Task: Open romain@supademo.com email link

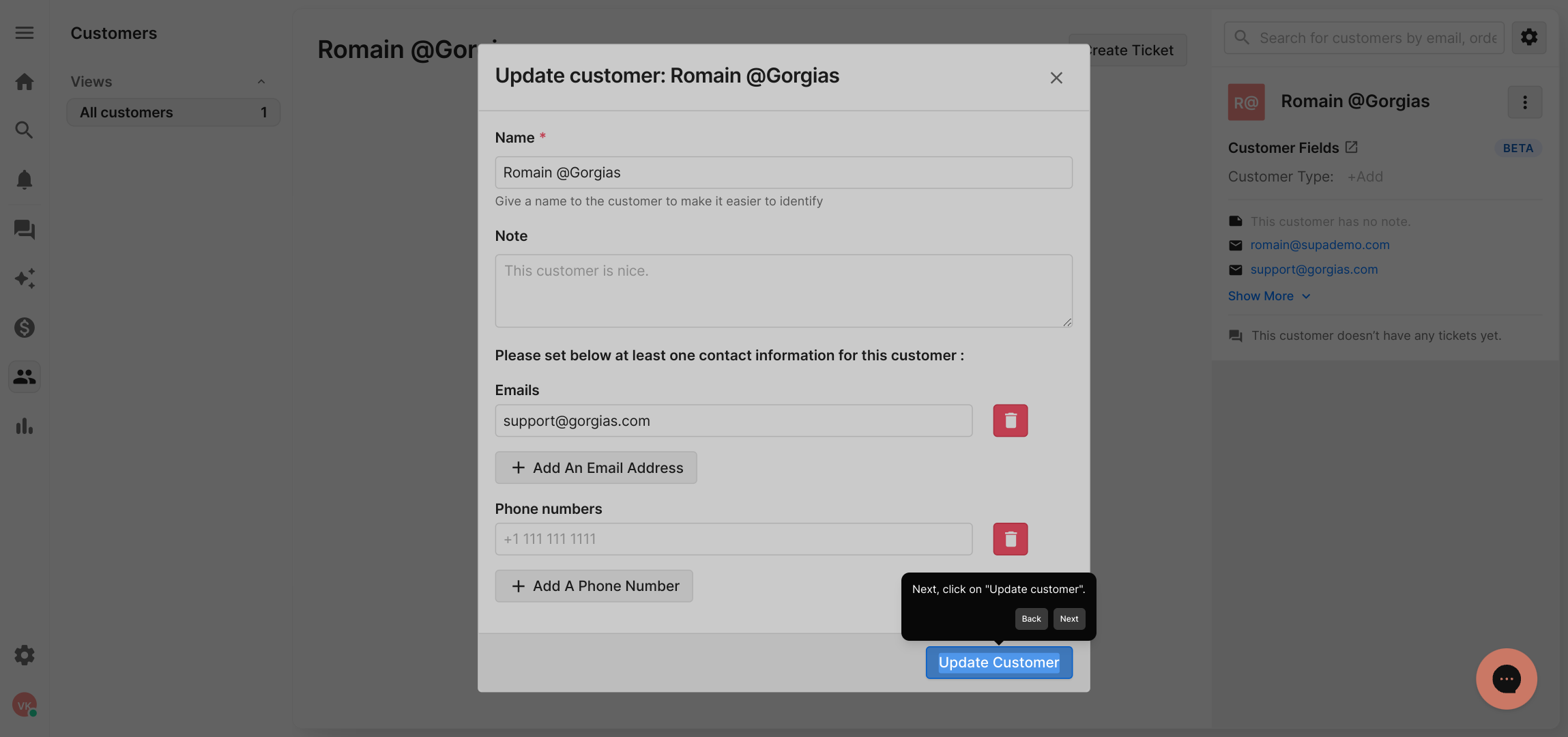Action: point(1320,245)
